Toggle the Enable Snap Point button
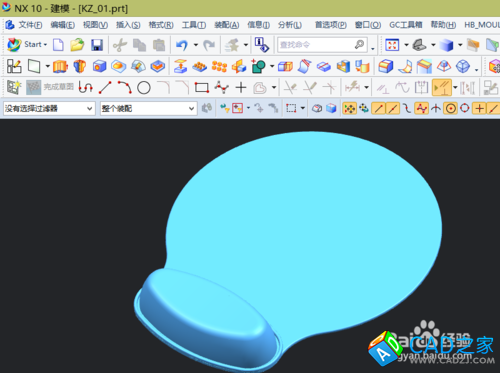 click(349, 108)
